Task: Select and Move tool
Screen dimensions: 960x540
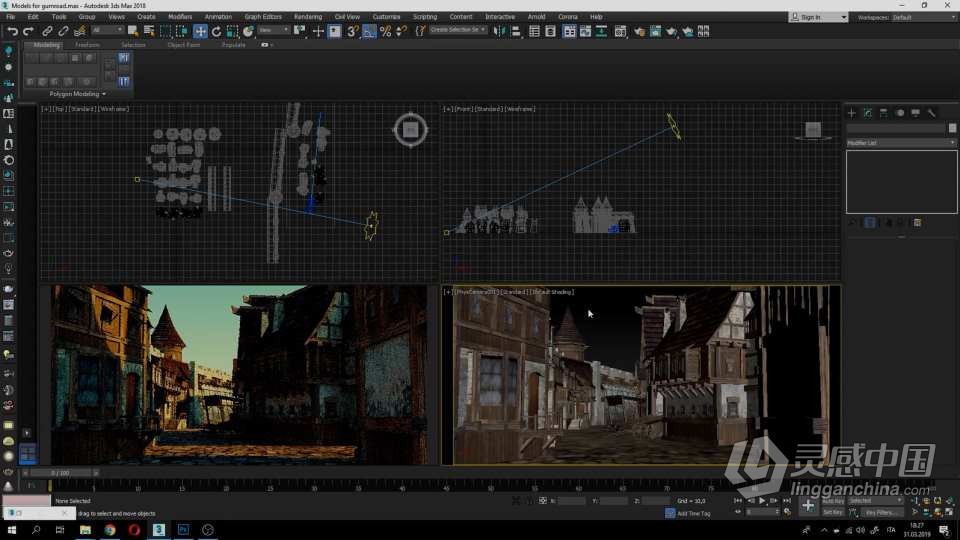Action: coord(200,31)
